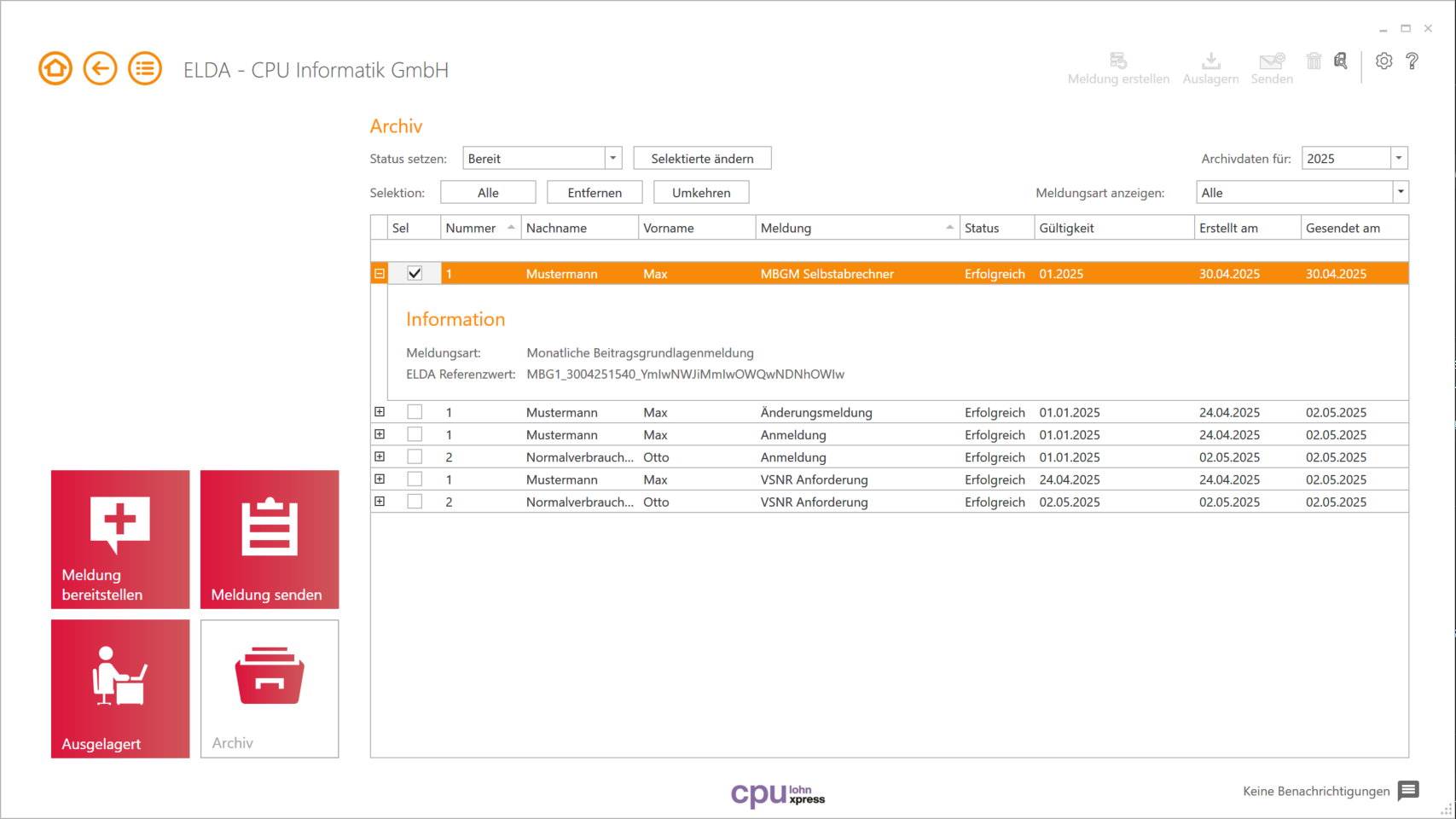This screenshot has width=1456, height=819.
Task: Go to the home screen icon
Action: point(55,68)
